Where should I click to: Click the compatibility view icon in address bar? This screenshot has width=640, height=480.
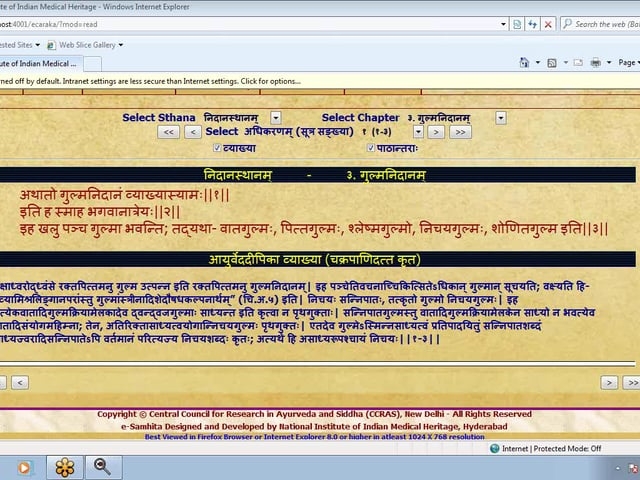[517, 24]
